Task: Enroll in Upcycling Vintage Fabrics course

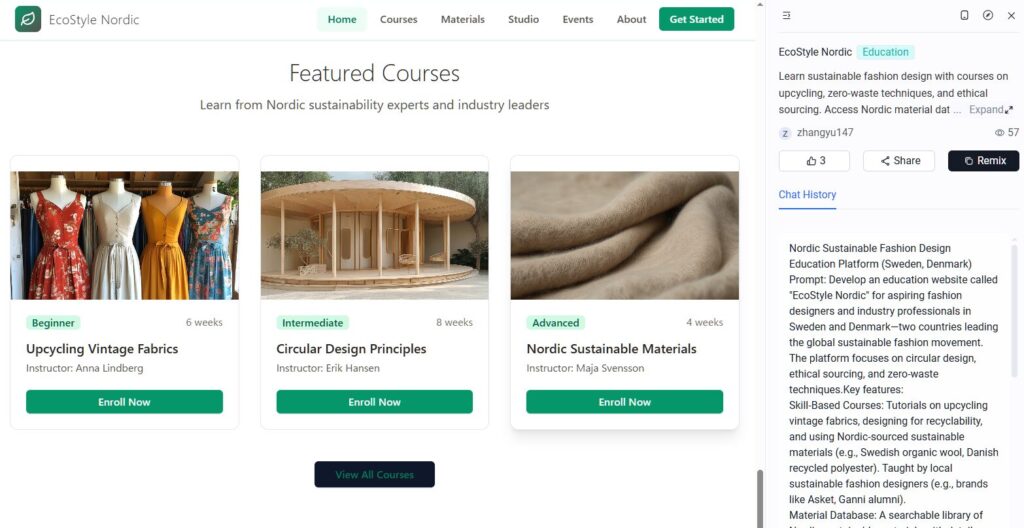Action: pos(124,402)
